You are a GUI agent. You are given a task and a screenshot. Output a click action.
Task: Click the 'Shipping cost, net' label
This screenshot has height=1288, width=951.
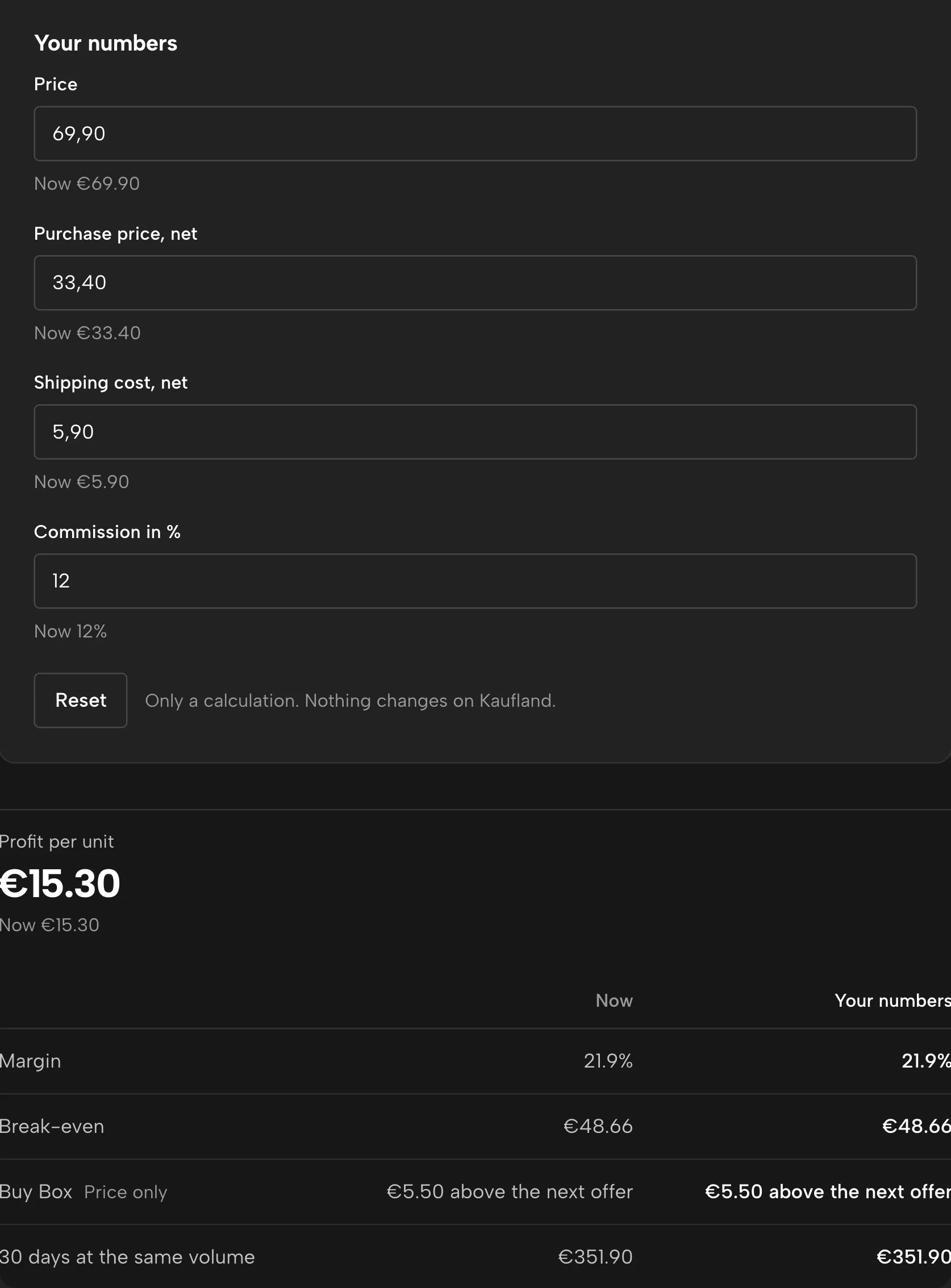(x=111, y=383)
